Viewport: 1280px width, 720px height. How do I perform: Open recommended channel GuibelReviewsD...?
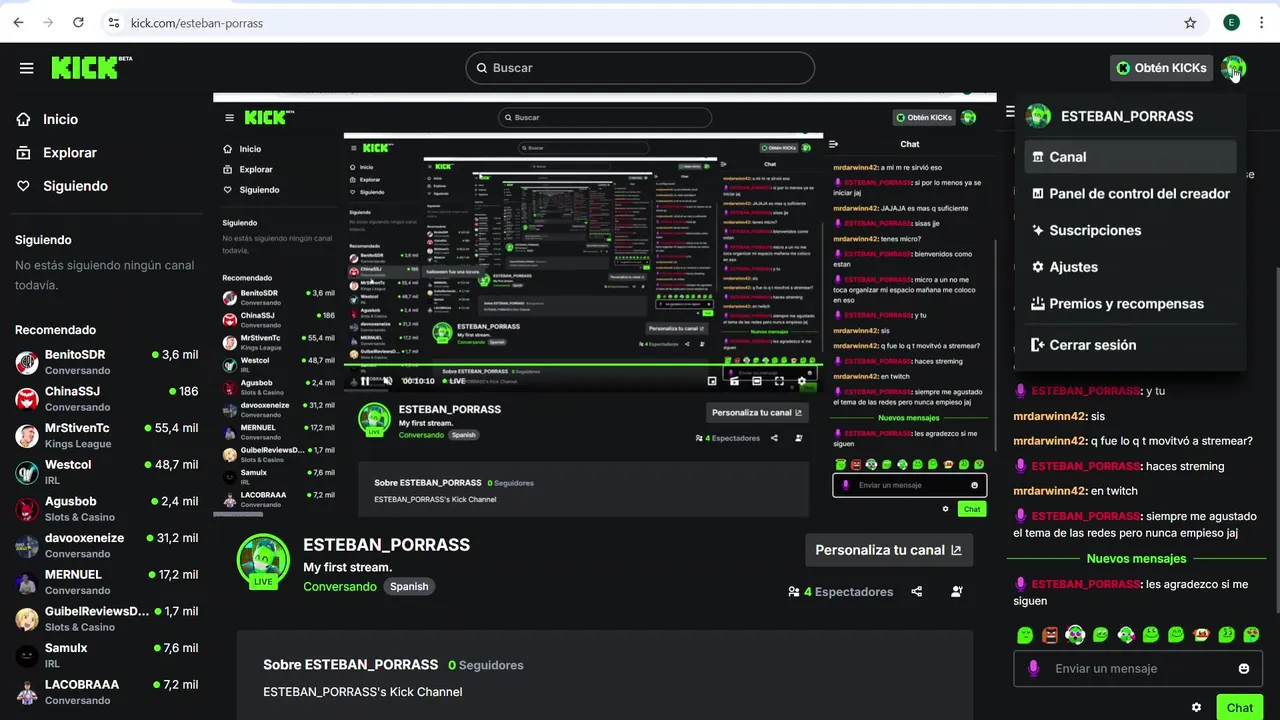[x=107, y=619]
